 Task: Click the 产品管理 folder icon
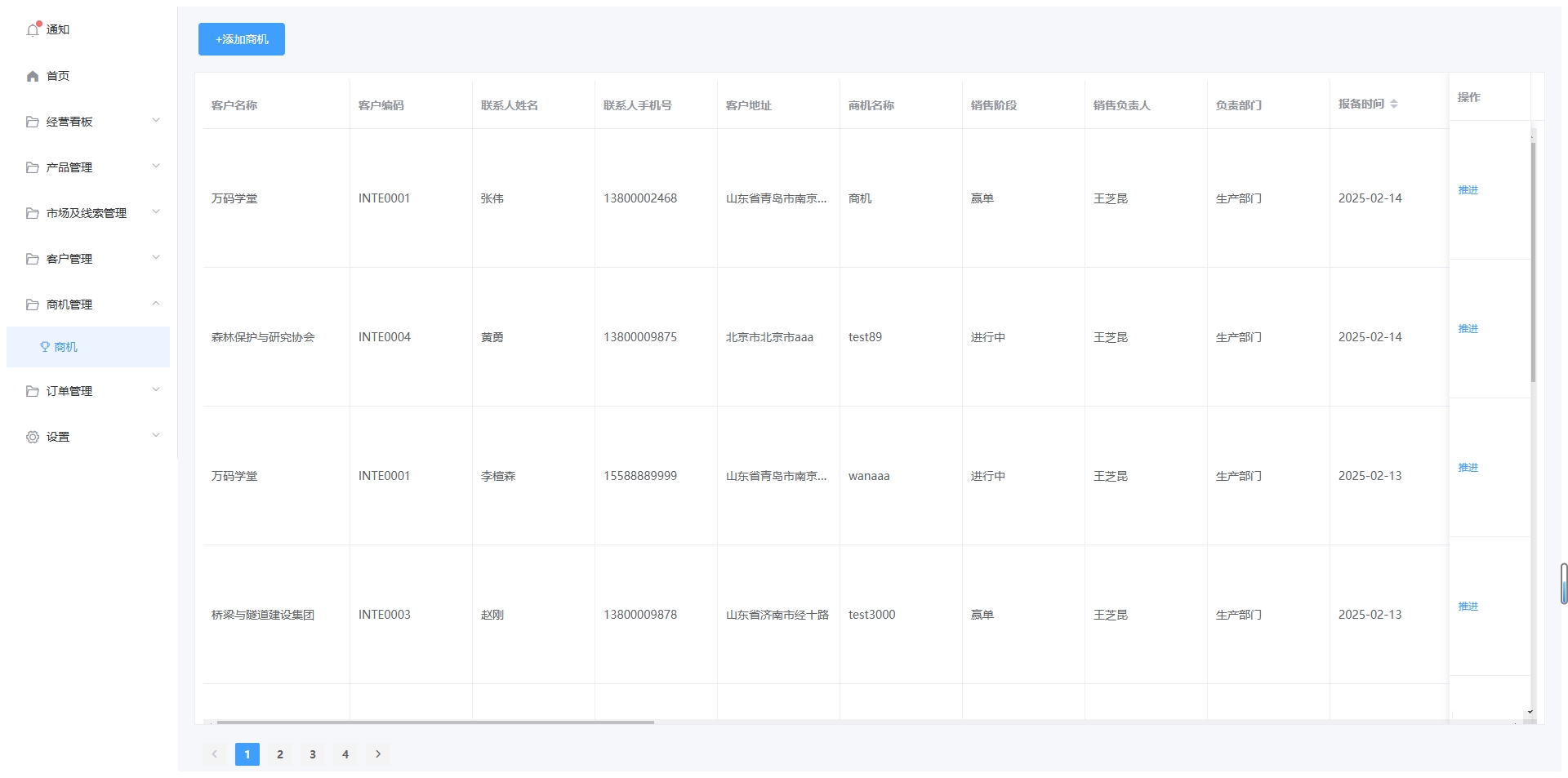tap(33, 167)
